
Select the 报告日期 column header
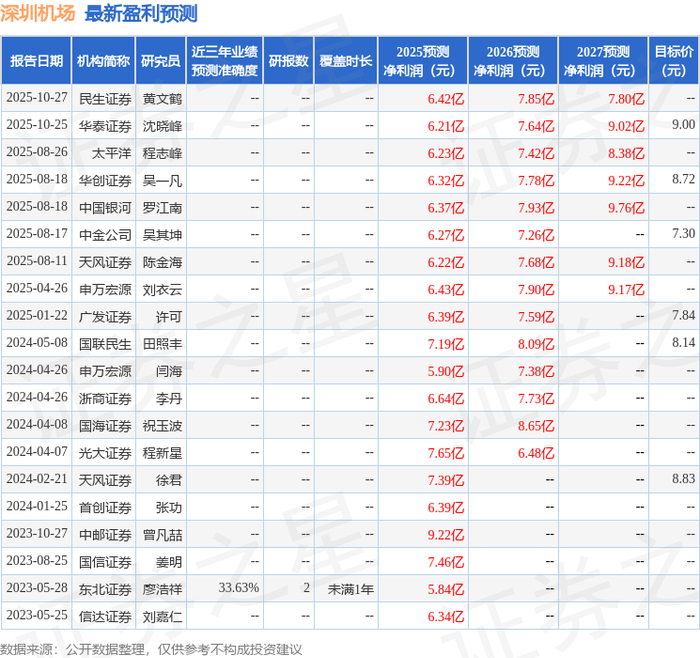pyautogui.click(x=36, y=61)
